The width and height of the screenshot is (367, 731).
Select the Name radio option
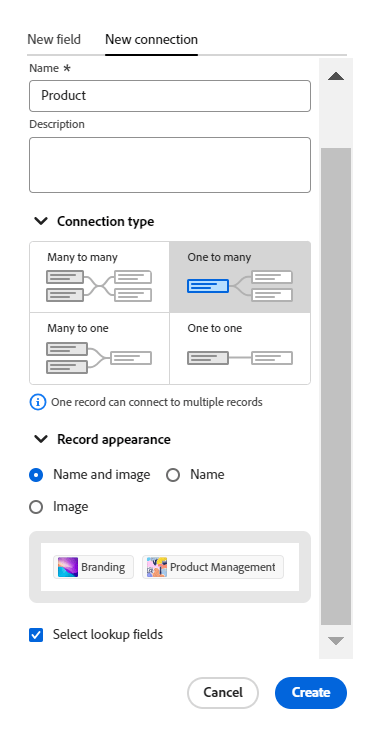tap(173, 475)
